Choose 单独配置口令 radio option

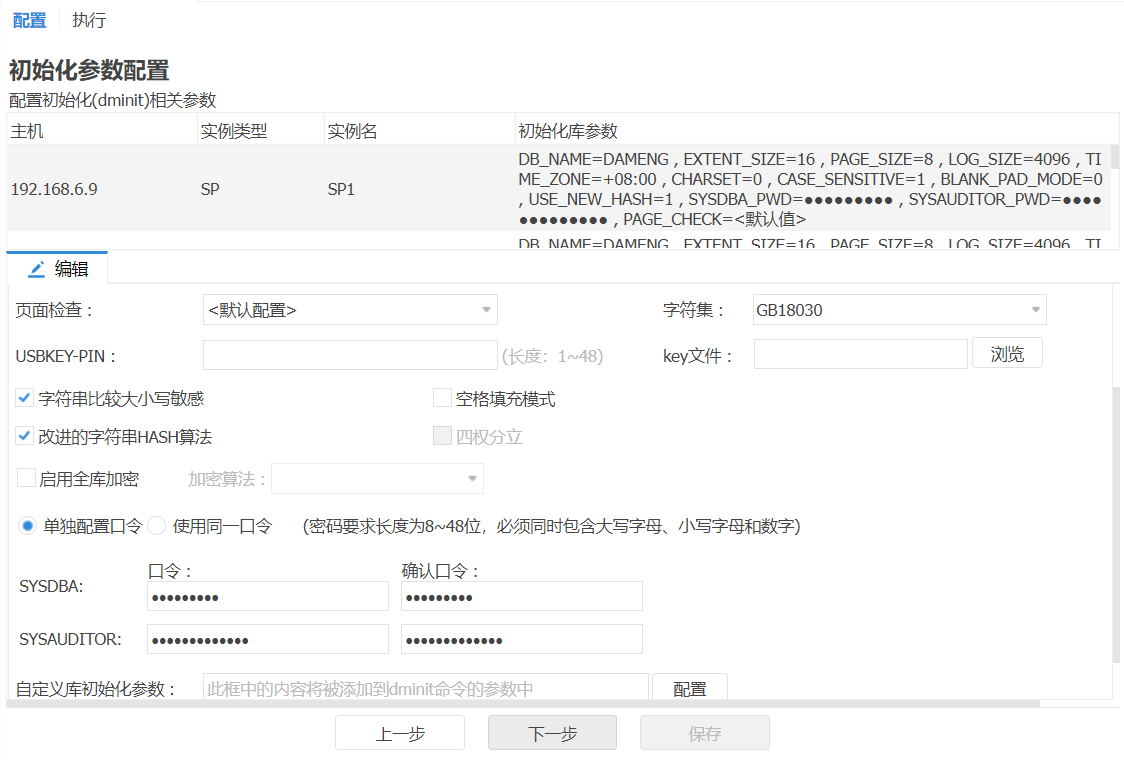28,526
